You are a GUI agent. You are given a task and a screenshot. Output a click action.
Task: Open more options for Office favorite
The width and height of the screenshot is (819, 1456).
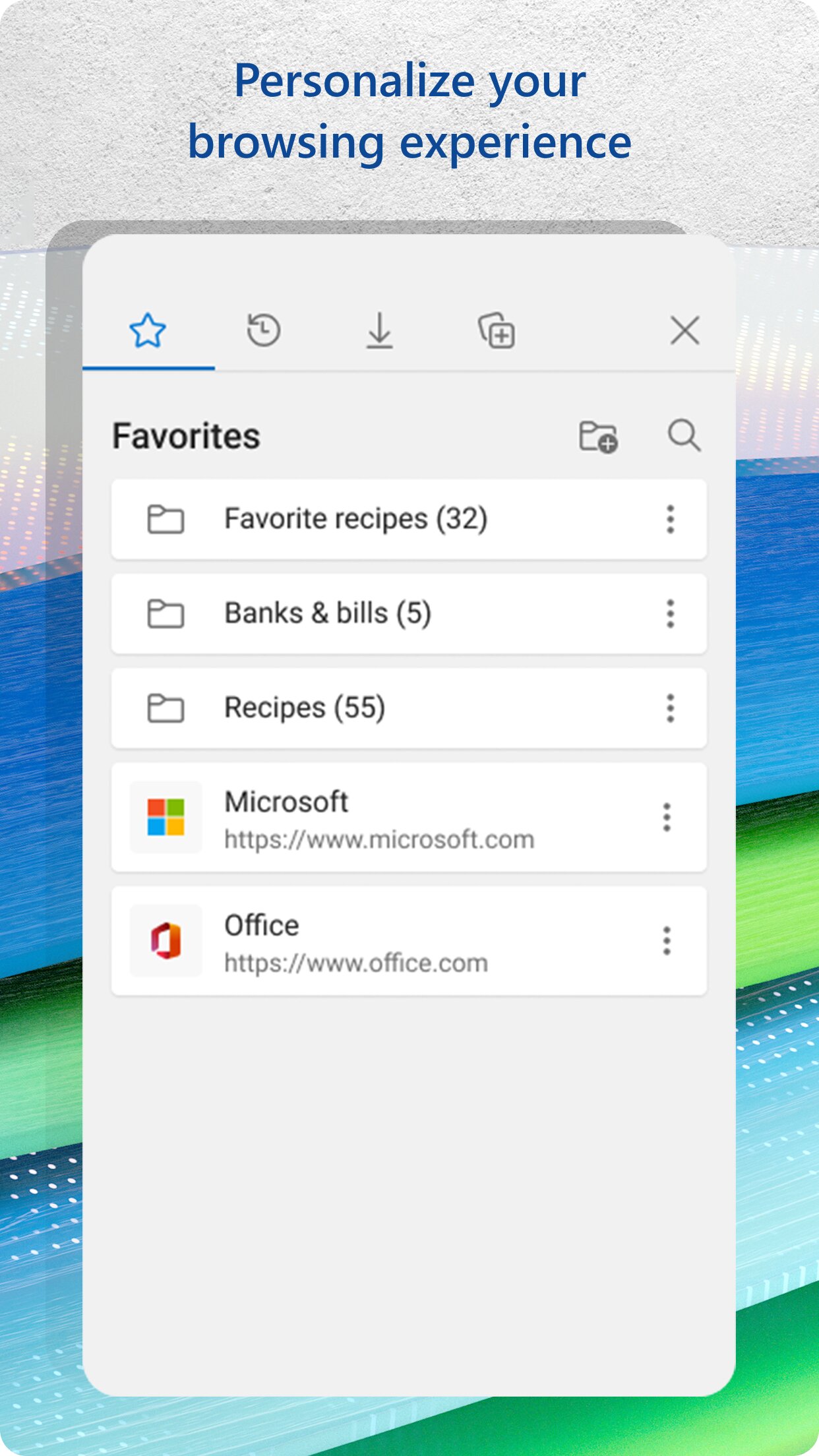click(x=667, y=941)
